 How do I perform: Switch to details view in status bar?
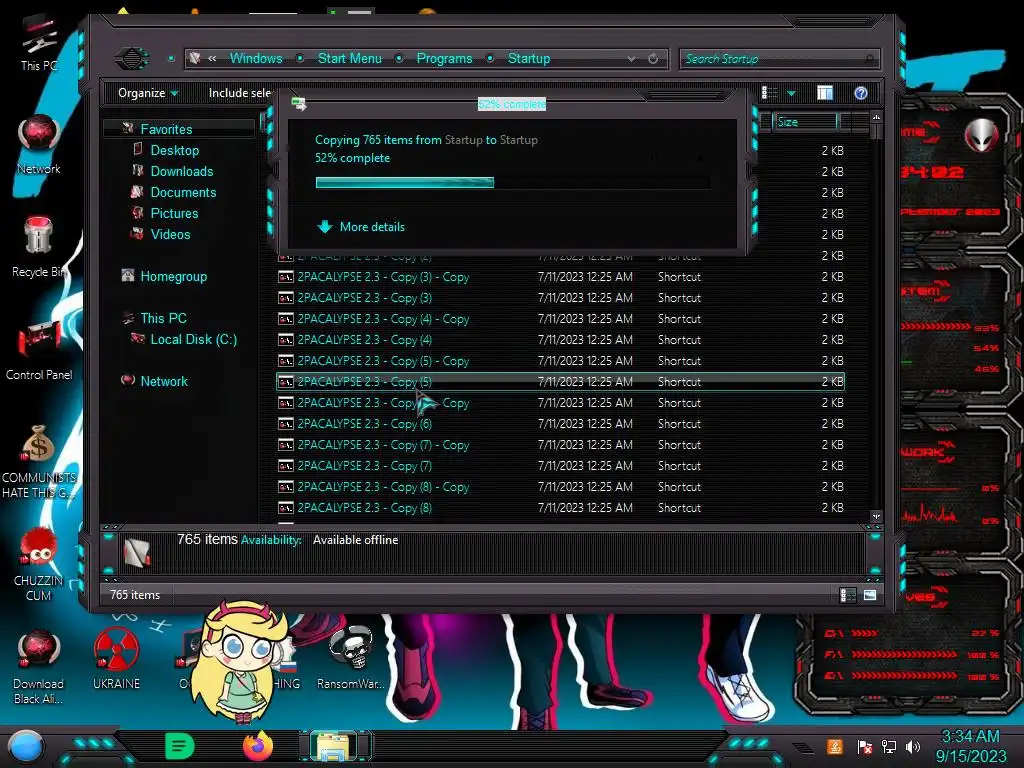pos(848,595)
